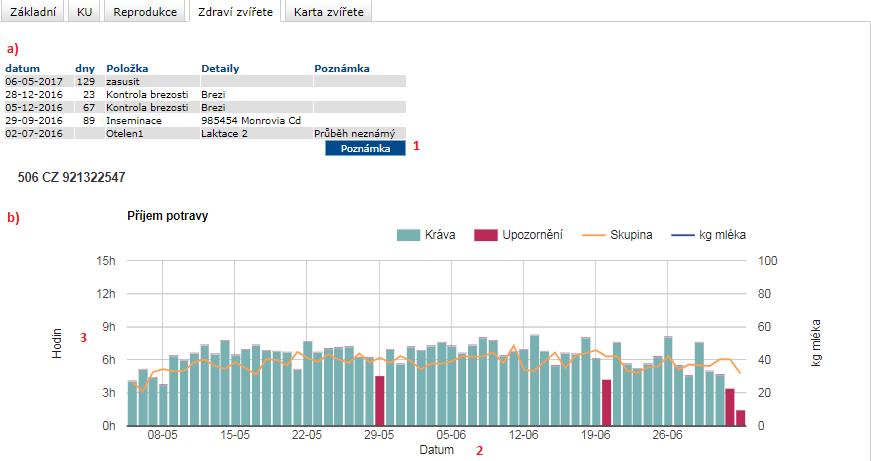The height and width of the screenshot is (461, 871).
Task: Toggle the Skupina legend line marker
Action: click(x=593, y=235)
